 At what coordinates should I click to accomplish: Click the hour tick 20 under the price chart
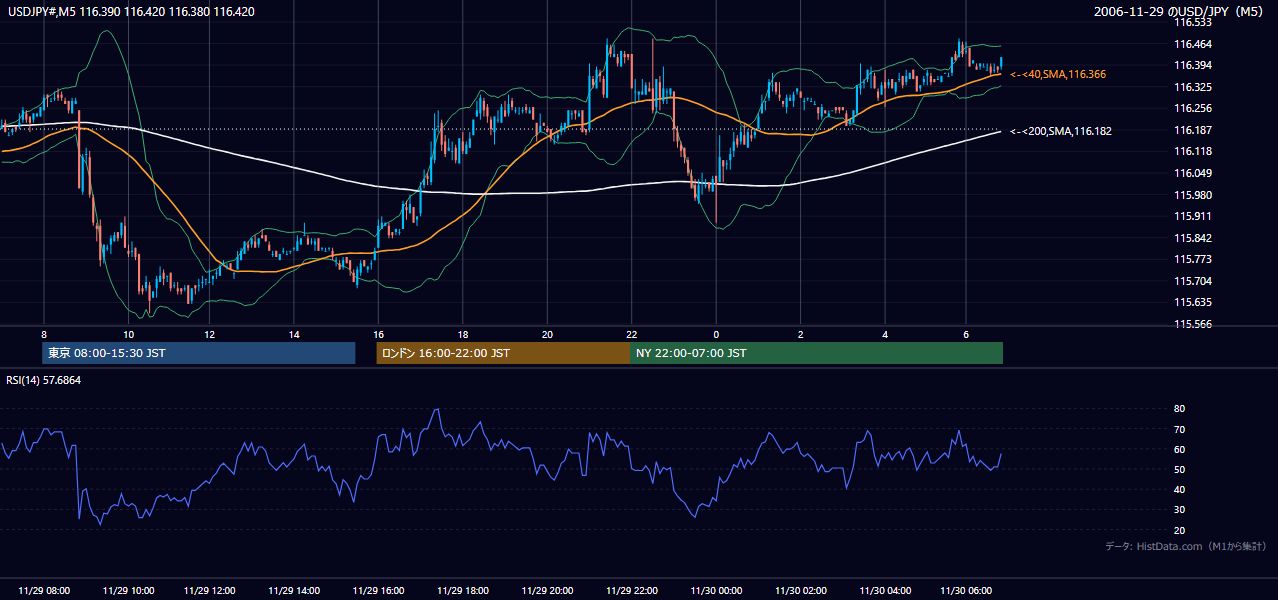[547, 333]
